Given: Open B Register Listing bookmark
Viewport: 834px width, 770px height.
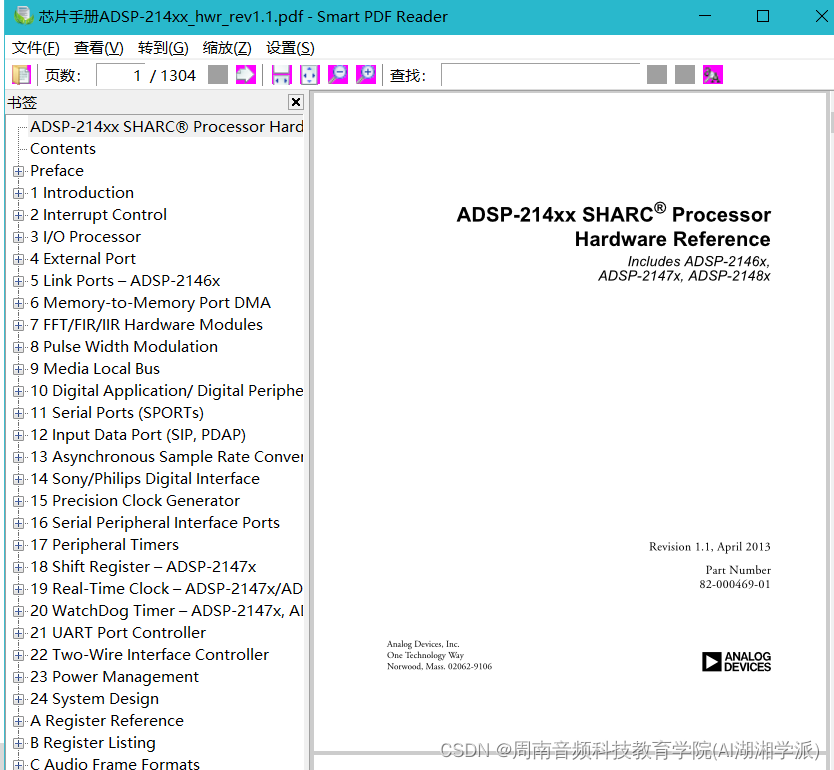Looking at the screenshot, I should [93, 743].
